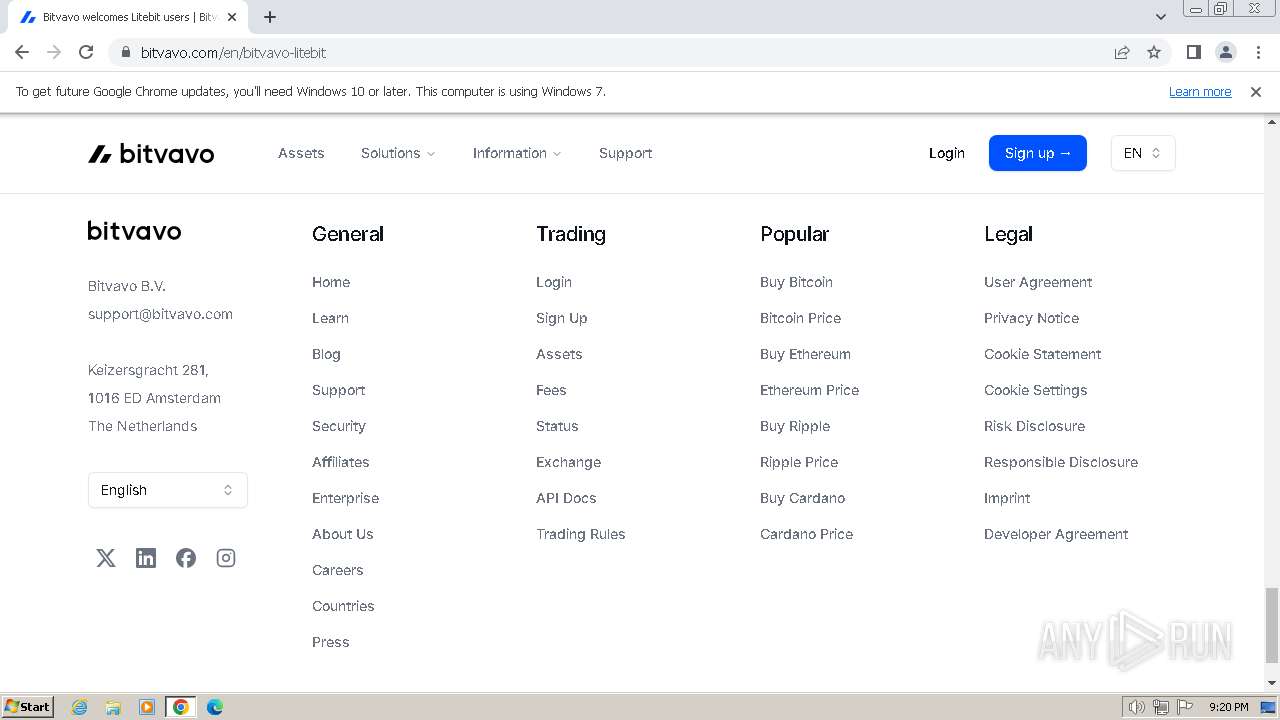This screenshot has width=1280, height=720.
Task: Open a new tab with the plus icon
Action: 270,17
